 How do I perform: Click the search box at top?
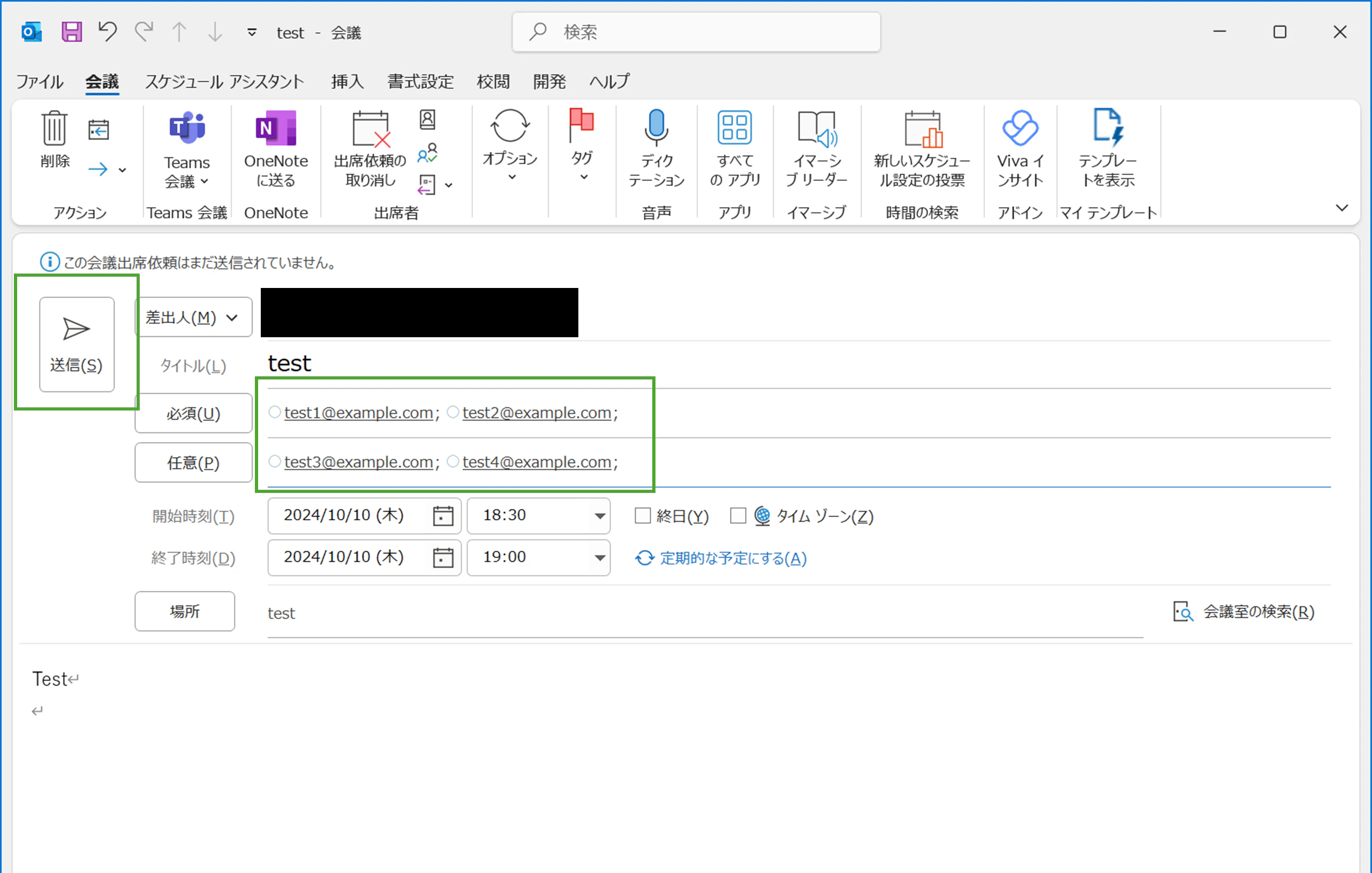pyautogui.click(x=696, y=32)
